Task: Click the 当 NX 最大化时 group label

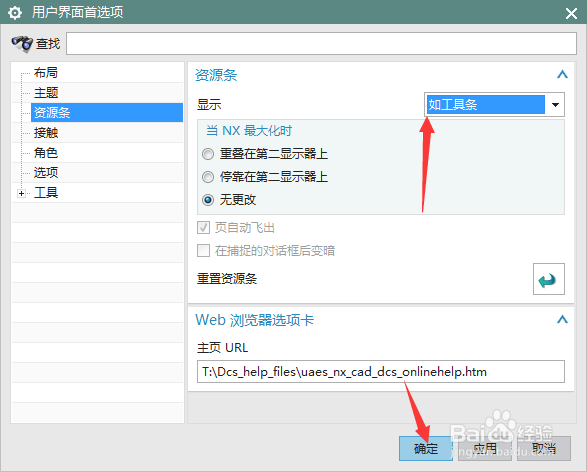Action: click(x=249, y=131)
